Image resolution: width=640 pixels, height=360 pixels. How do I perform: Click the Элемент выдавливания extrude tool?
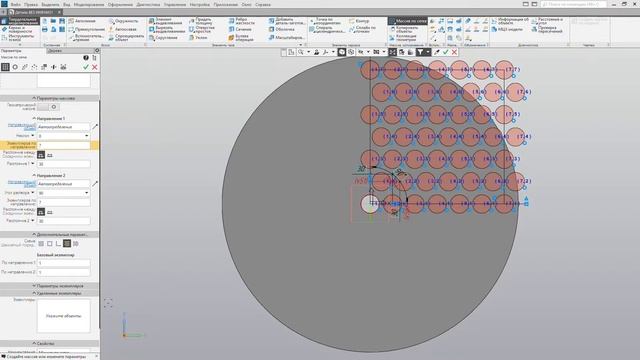point(165,21)
